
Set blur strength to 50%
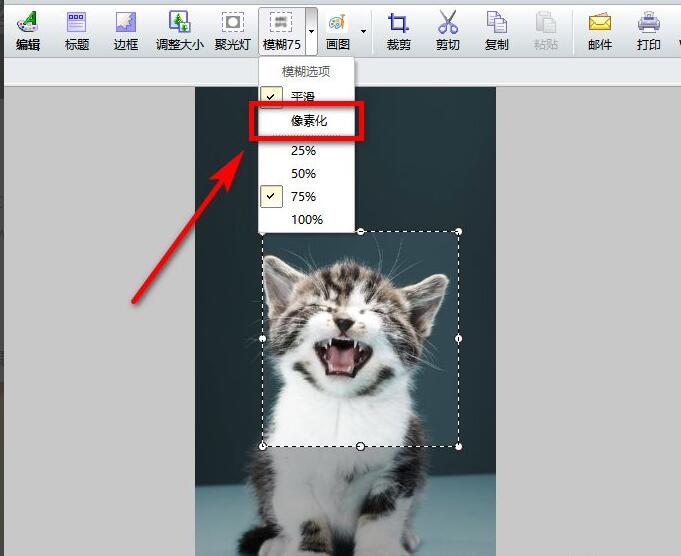click(x=303, y=173)
